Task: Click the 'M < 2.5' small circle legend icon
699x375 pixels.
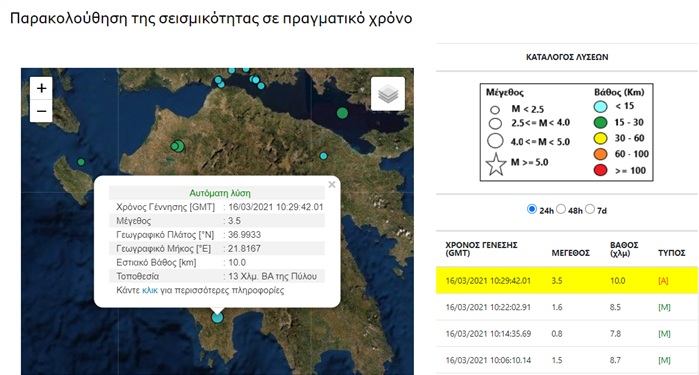Action: tap(494, 110)
